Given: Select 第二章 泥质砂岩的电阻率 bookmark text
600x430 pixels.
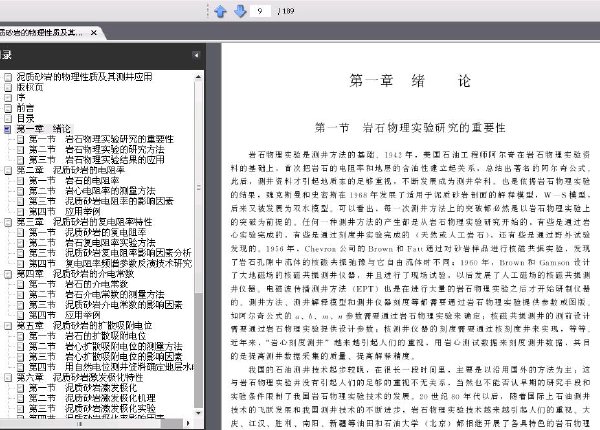Looking at the screenshot, I should coord(71,170).
